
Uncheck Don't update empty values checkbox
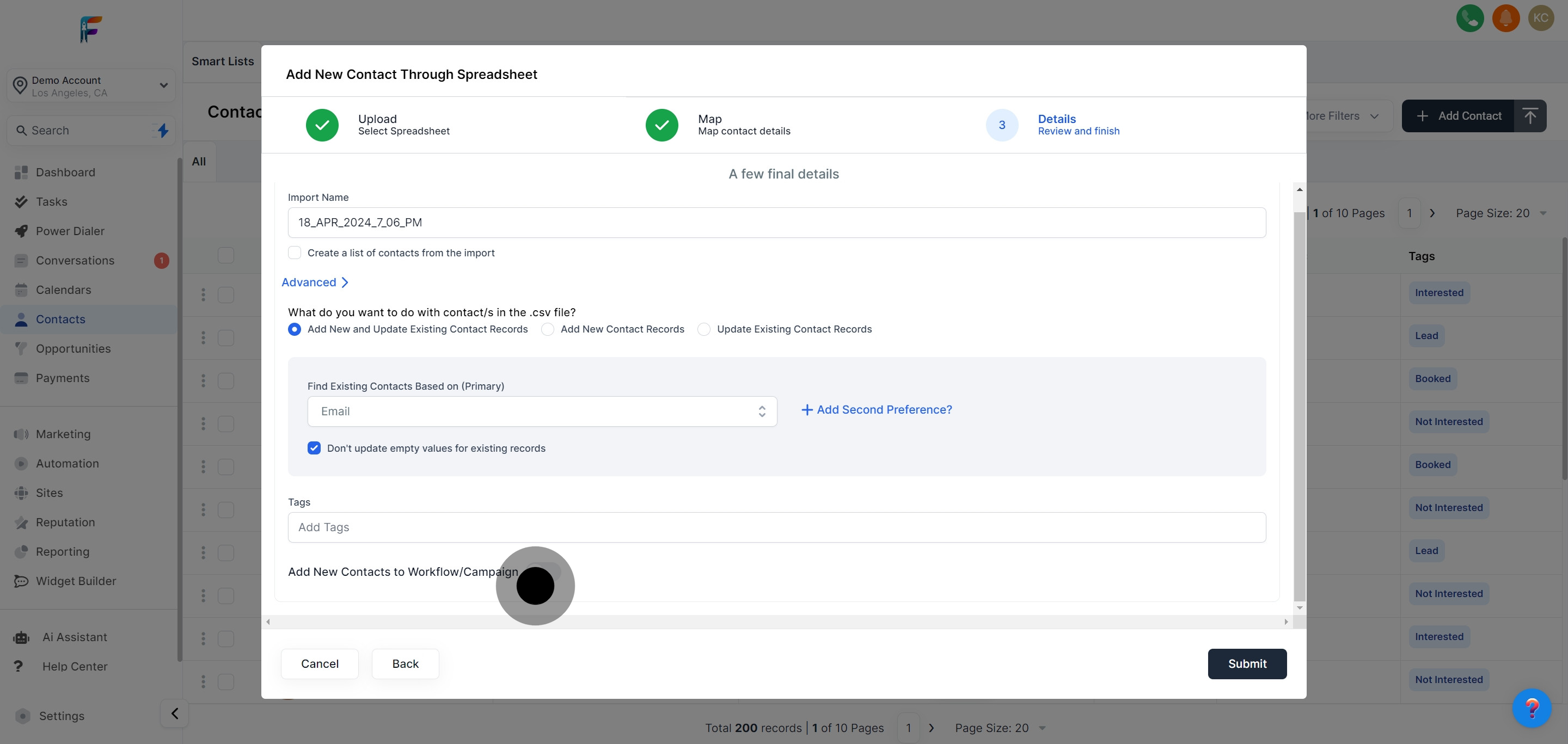(314, 448)
